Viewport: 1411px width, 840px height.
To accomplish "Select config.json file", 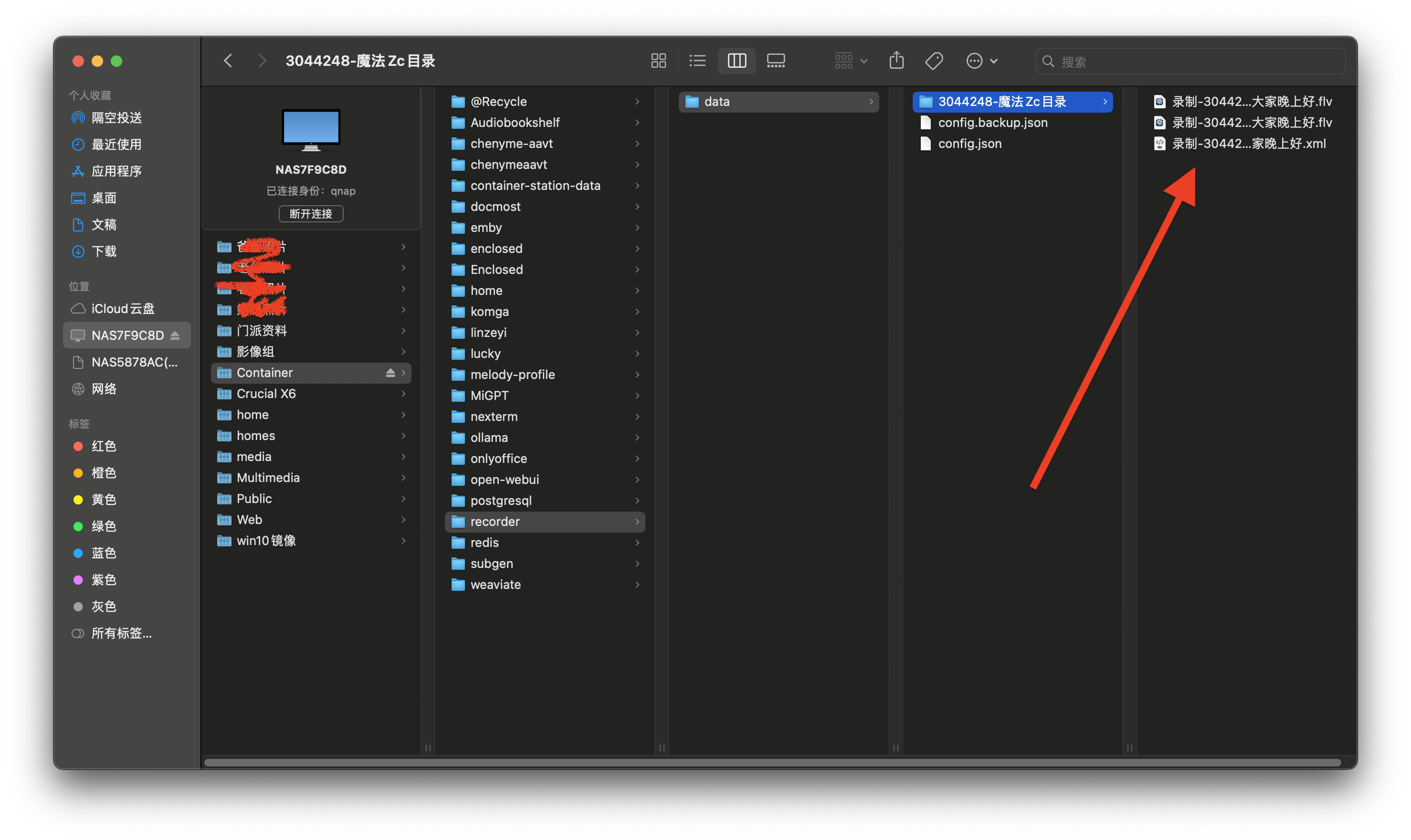I will (x=1012, y=144).
